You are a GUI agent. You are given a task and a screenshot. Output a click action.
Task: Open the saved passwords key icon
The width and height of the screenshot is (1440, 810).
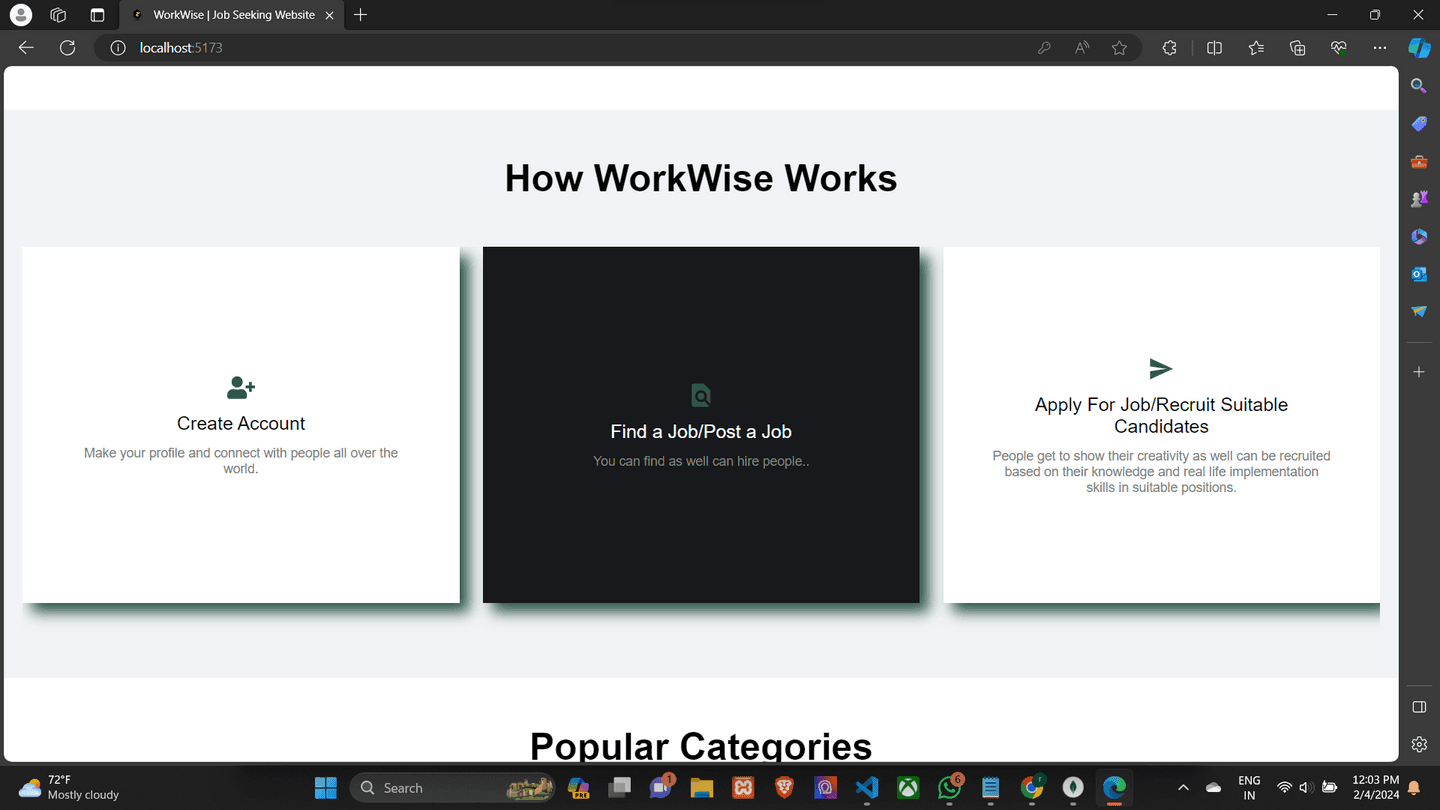1044,47
